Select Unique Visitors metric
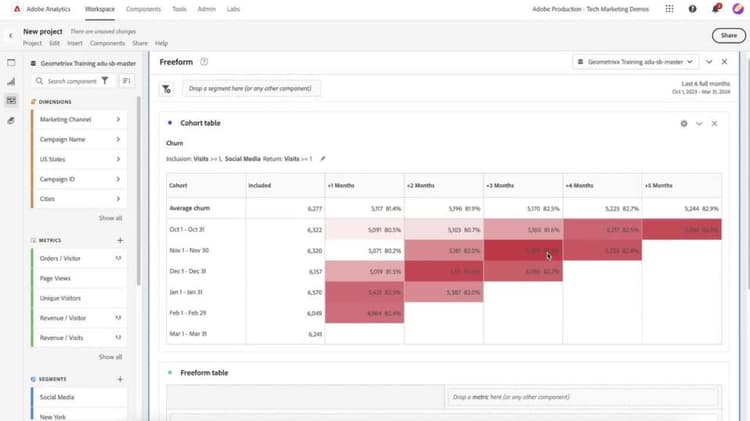Viewport: 750px width, 421px height. coord(79,298)
